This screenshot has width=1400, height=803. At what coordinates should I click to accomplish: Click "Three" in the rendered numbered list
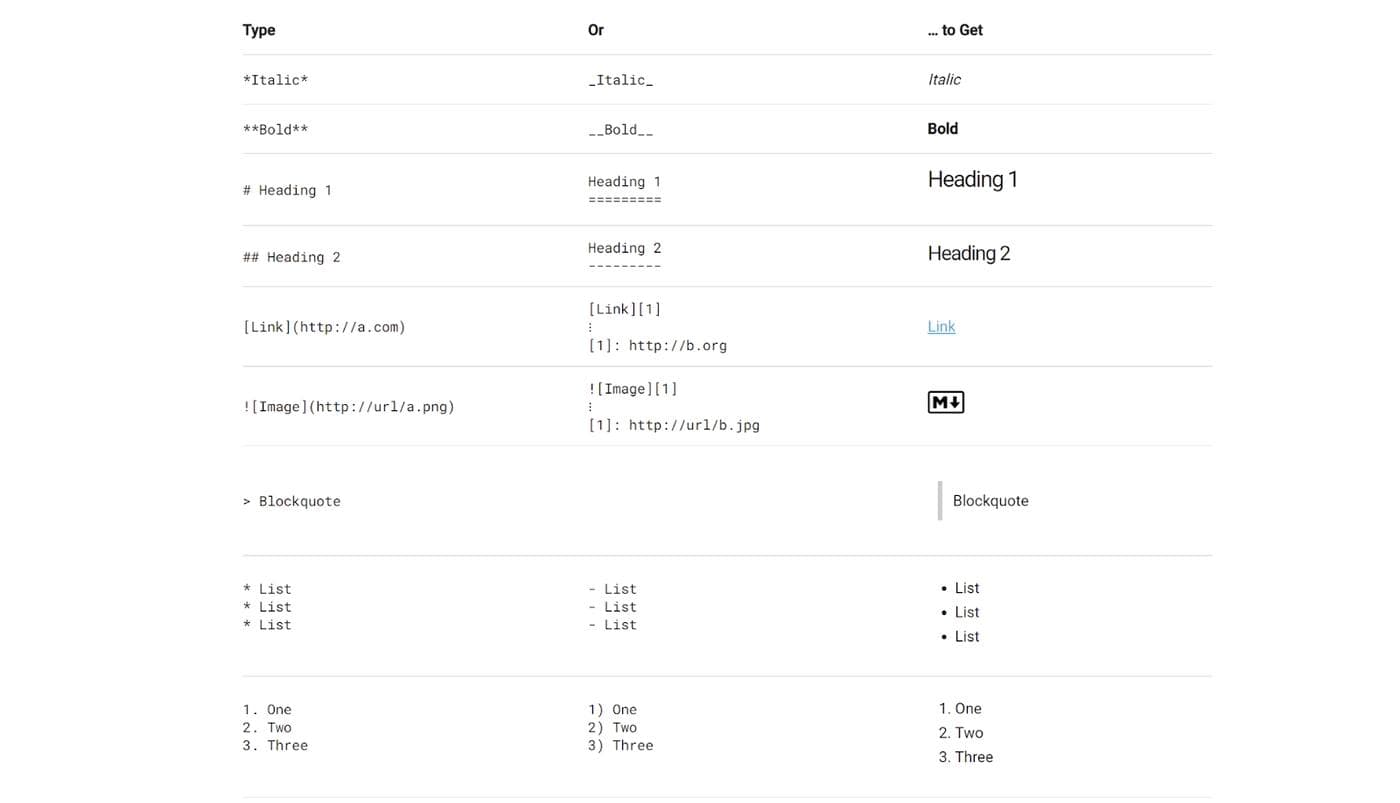click(x=973, y=757)
